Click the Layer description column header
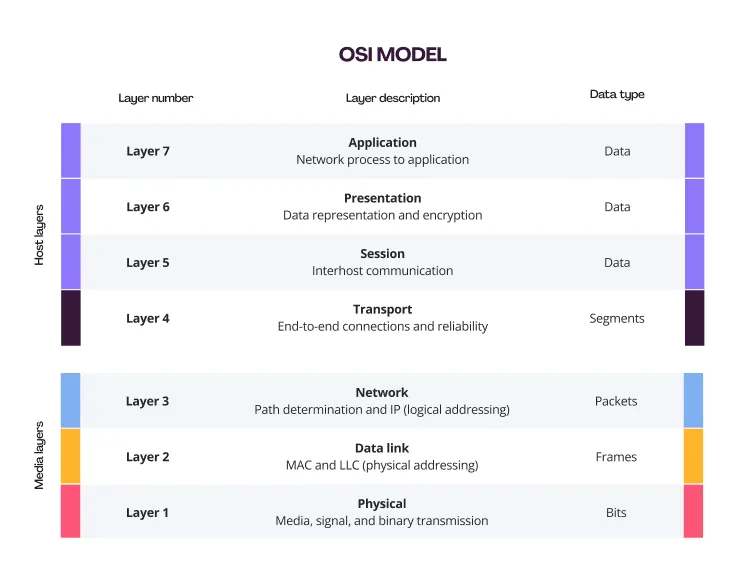Screen dimensions: 732x580 tap(392, 98)
